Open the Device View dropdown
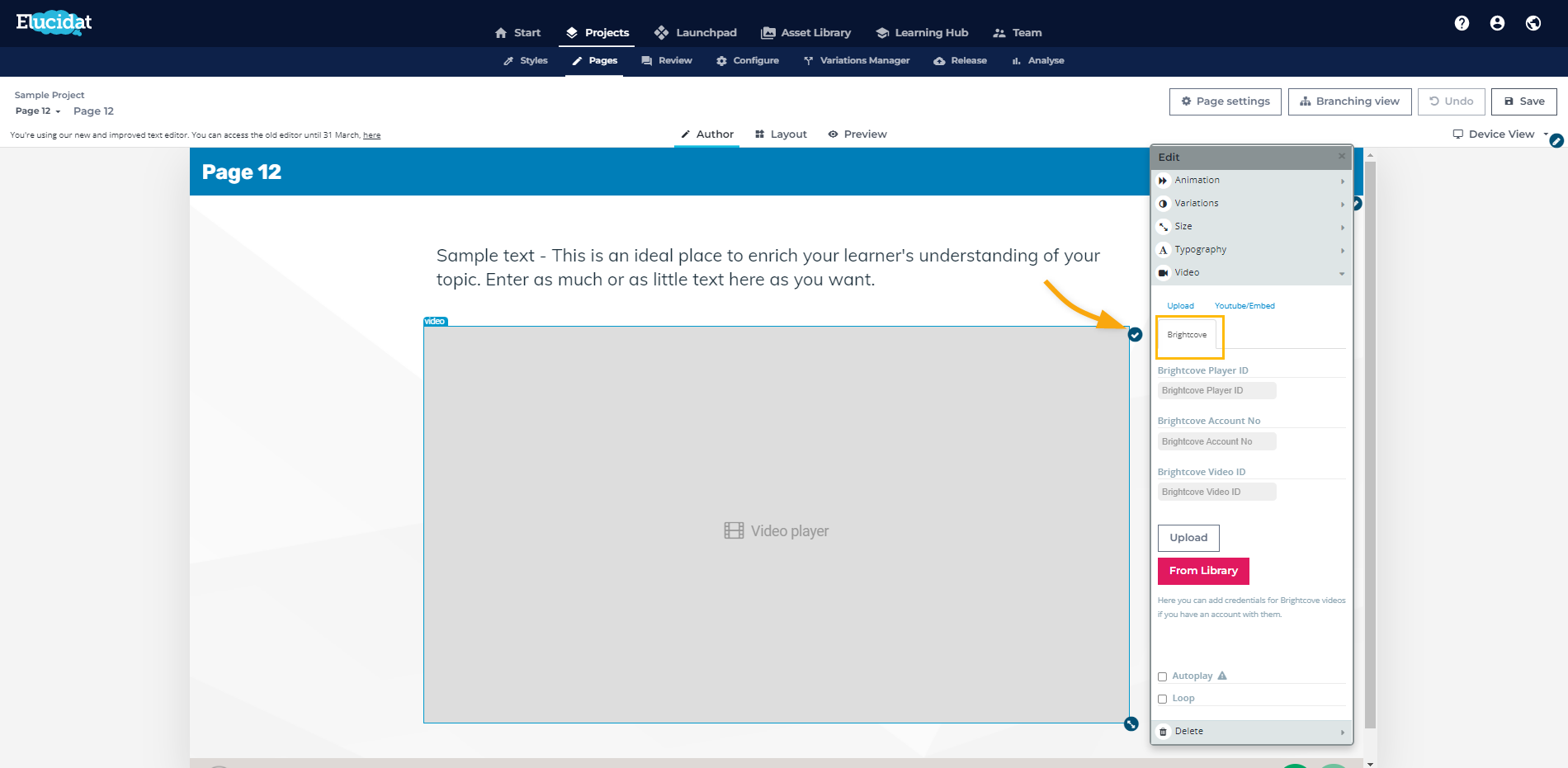The height and width of the screenshot is (768, 1568). pyautogui.click(x=1500, y=134)
